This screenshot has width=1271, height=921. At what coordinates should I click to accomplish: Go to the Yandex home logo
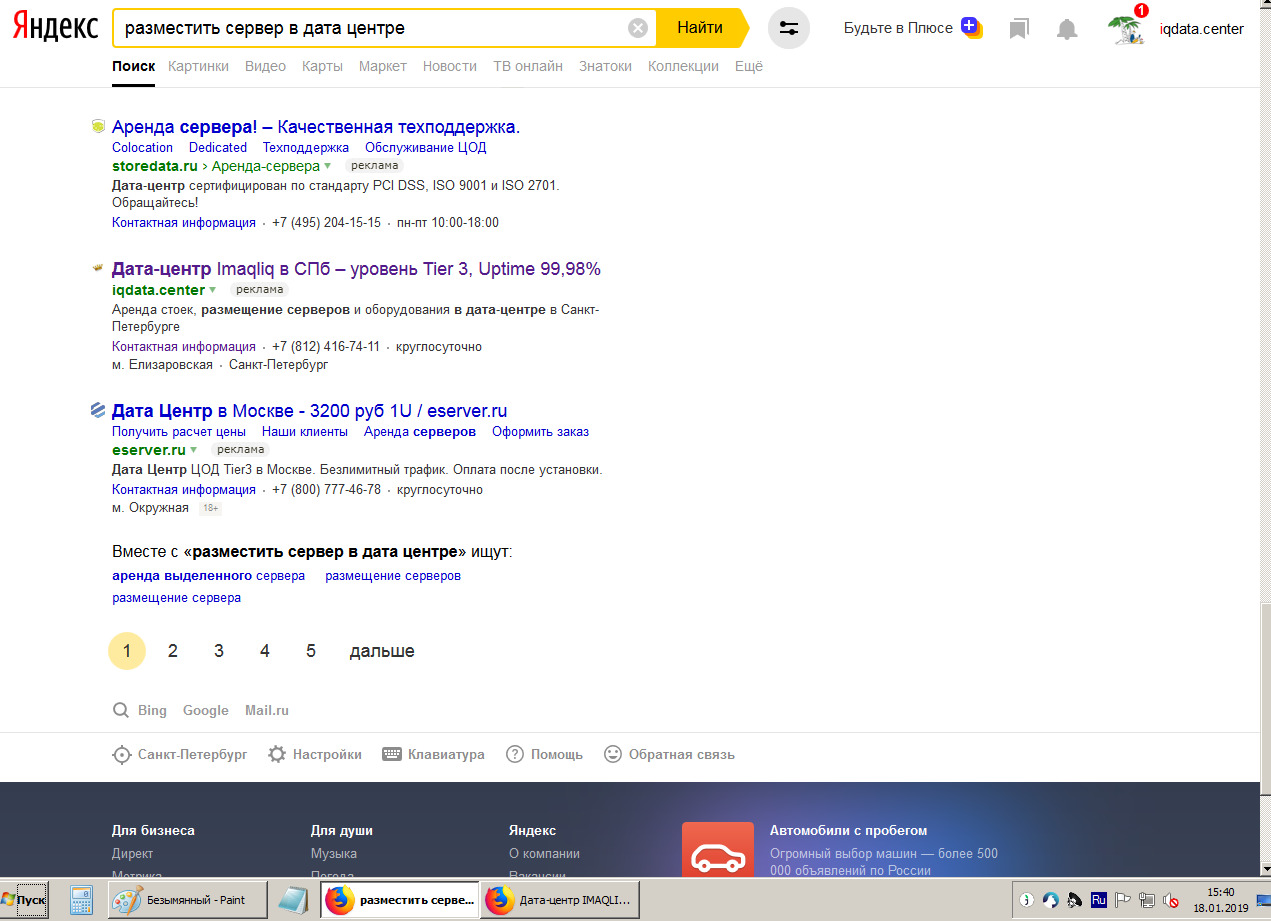(x=55, y=28)
